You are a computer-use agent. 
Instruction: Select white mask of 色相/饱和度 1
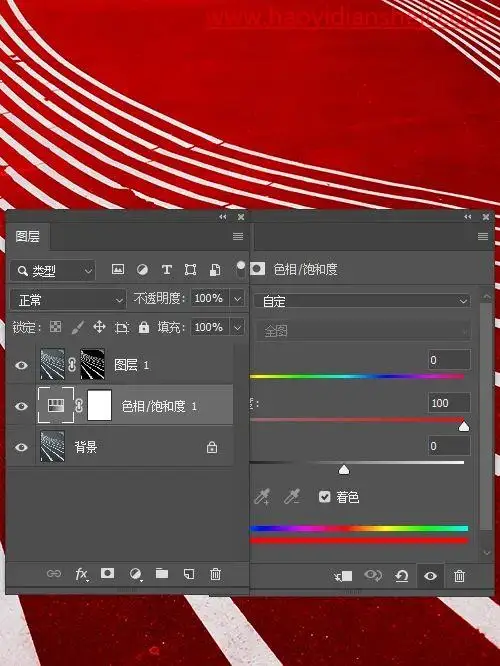tap(99, 405)
